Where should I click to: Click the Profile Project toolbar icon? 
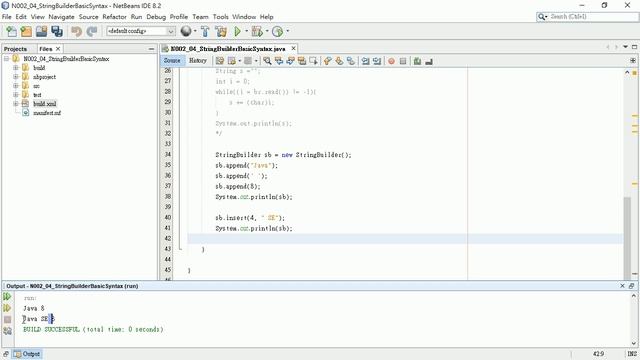(278, 31)
